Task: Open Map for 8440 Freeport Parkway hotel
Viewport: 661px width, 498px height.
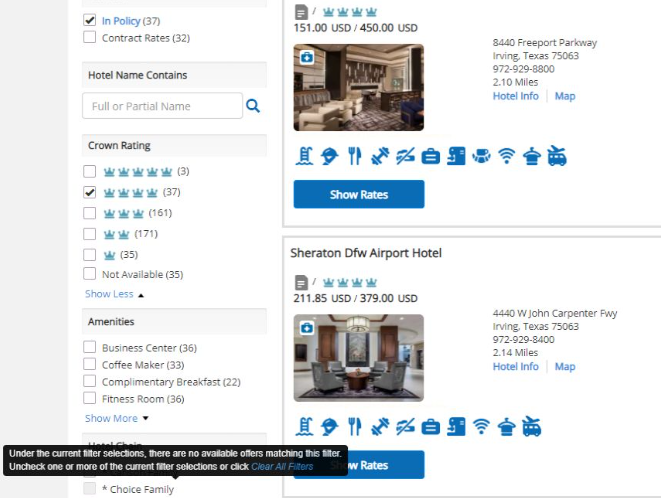Action: [x=565, y=96]
